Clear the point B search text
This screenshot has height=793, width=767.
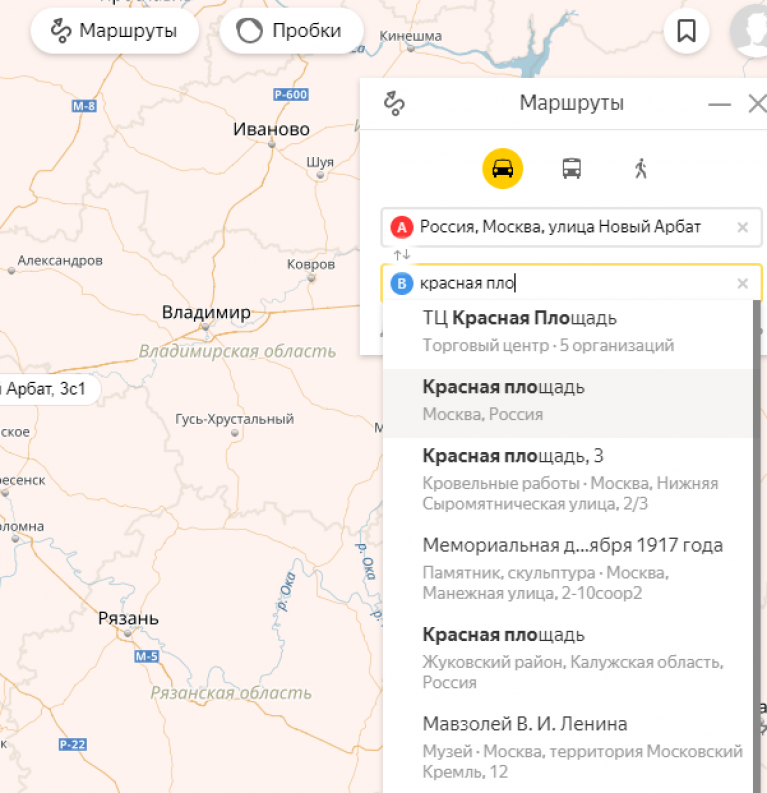coord(742,284)
